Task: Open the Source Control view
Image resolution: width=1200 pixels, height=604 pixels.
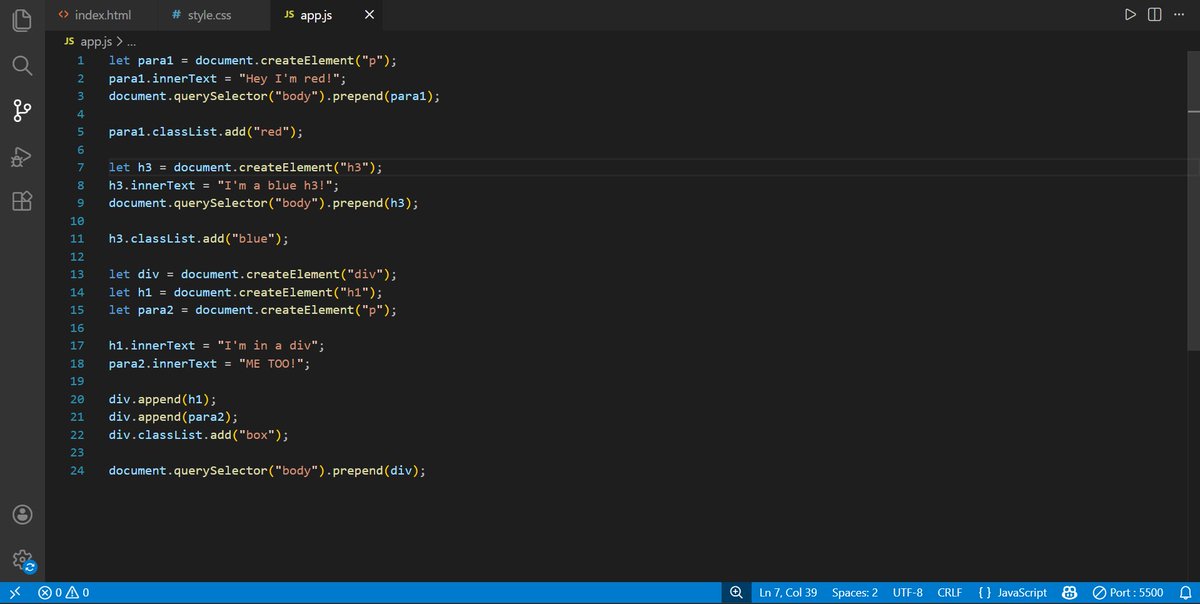Action: click(23, 110)
